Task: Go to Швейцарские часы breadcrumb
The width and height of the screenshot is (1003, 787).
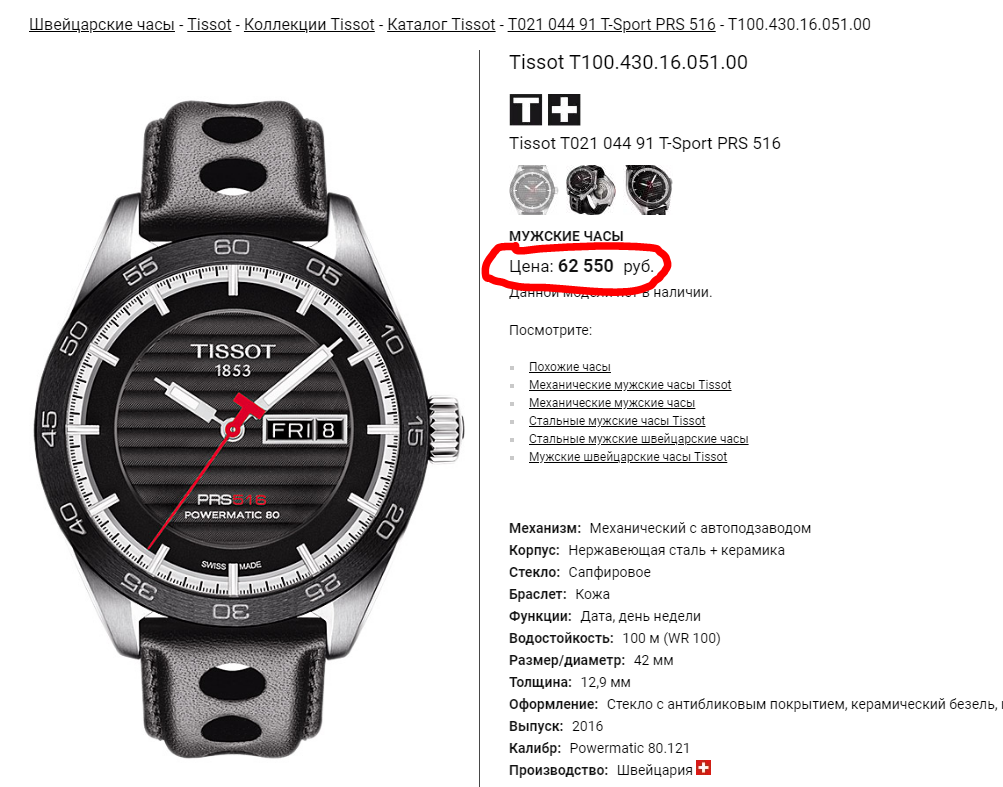Action: point(102,24)
